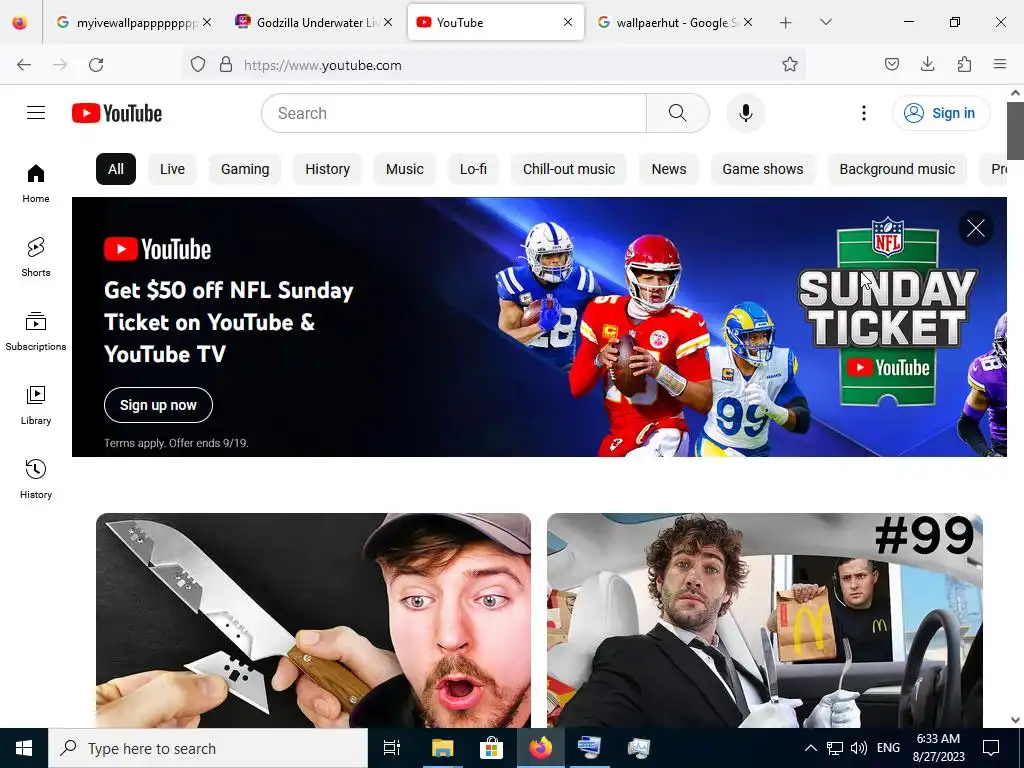Select the Chill-out music filter chip
The image size is (1024, 768).
point(569,169)
